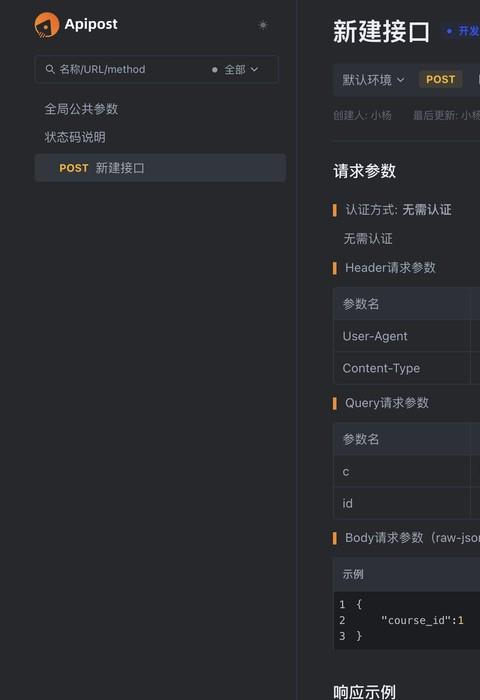Click the 示例 tab of body params

tap(353, 574)
